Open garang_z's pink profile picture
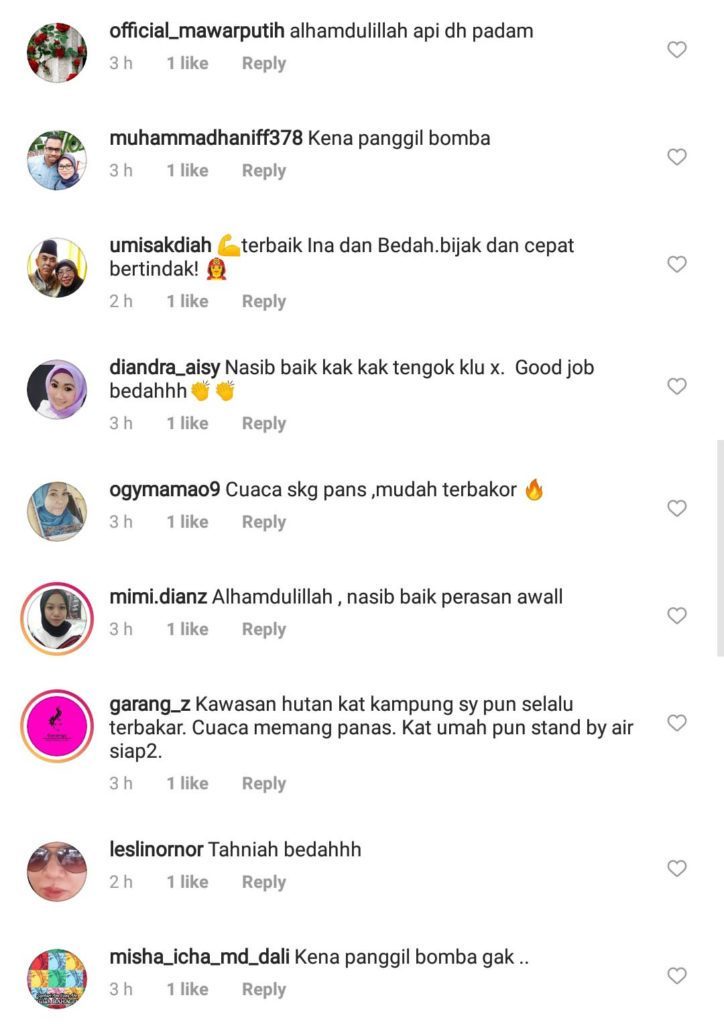724x1024 pixels. pos(57,726)
